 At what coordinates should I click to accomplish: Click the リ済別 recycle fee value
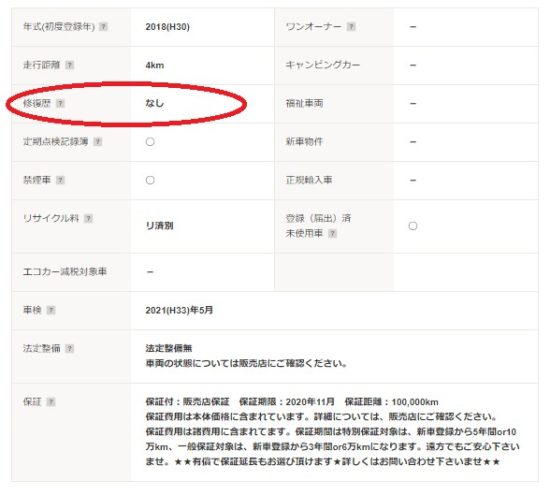pos(160,226)
